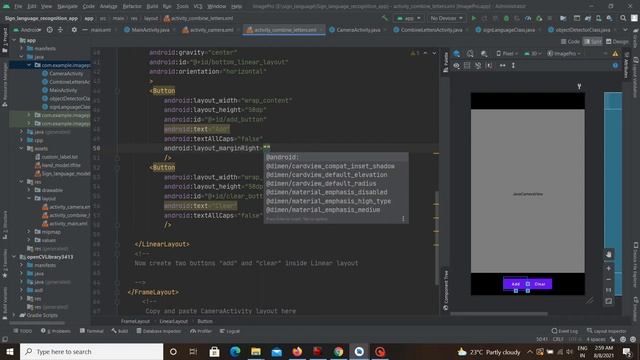Open the Build menu
The height and width of the screenshot is (360, 640).
point(152,6)
